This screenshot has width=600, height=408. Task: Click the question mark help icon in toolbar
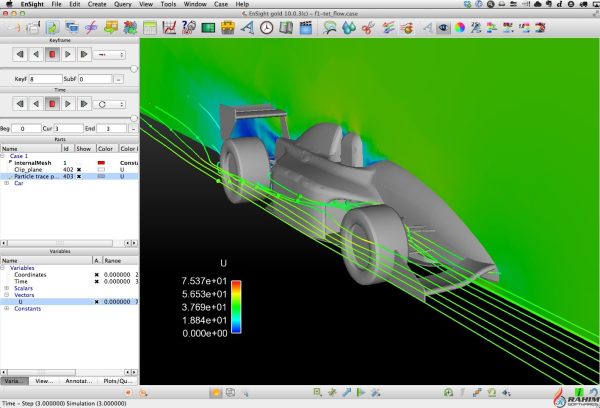(x=188, y=27)
